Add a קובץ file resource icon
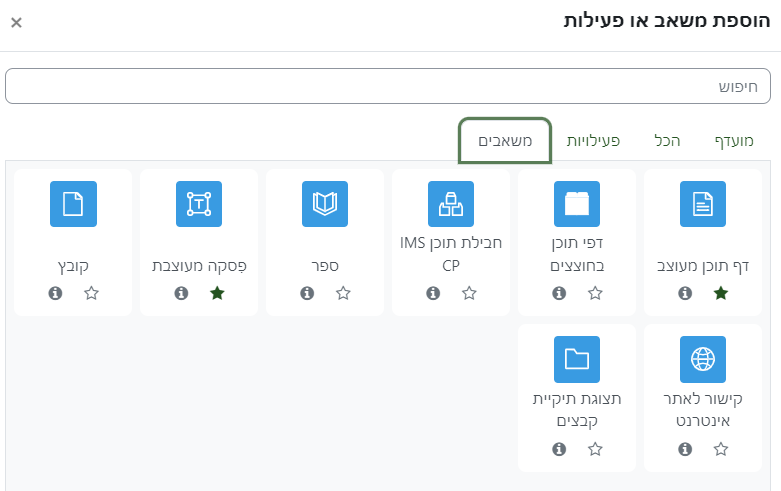Screen dimensions: 781x491 tap(73, 205)
